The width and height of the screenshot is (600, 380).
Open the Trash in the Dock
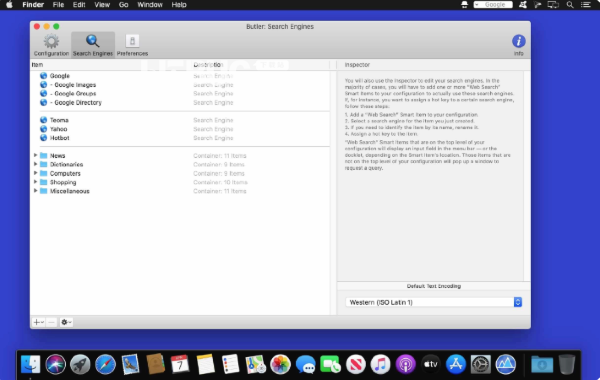[567, 364]
